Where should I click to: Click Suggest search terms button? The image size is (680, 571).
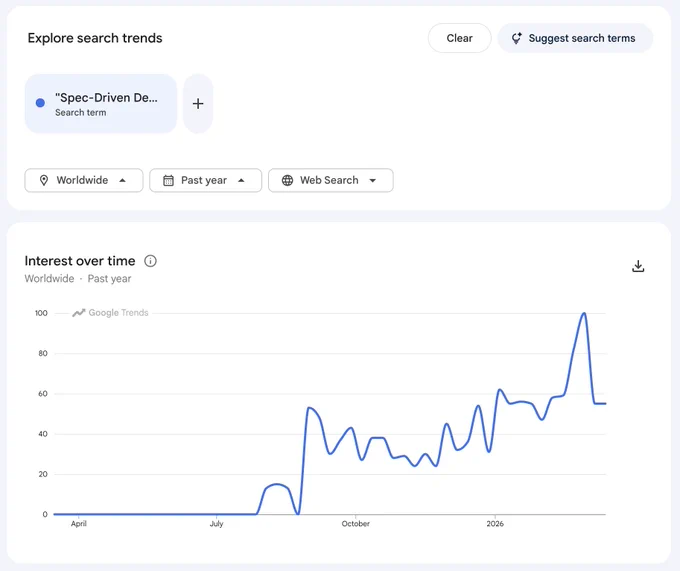pyautogui.click(x=575, y=38)
